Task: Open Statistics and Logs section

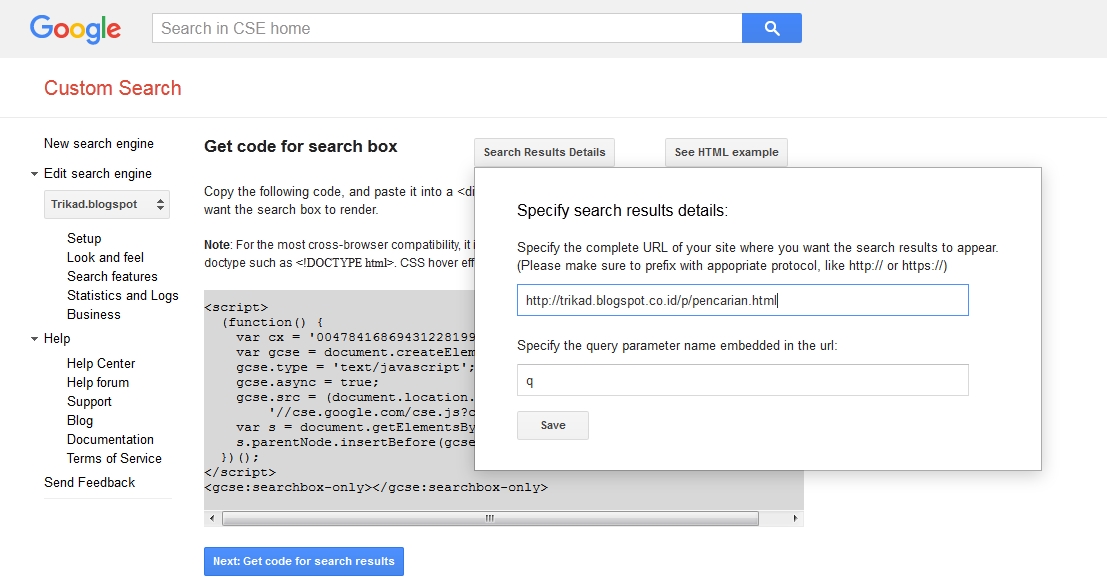Action: pos(122,295)
